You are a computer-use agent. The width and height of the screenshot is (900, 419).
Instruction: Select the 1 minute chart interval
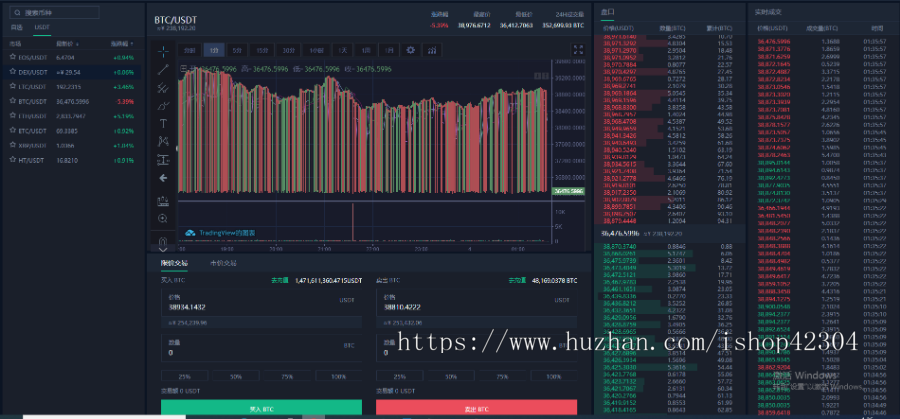click(x=214, y=50)
